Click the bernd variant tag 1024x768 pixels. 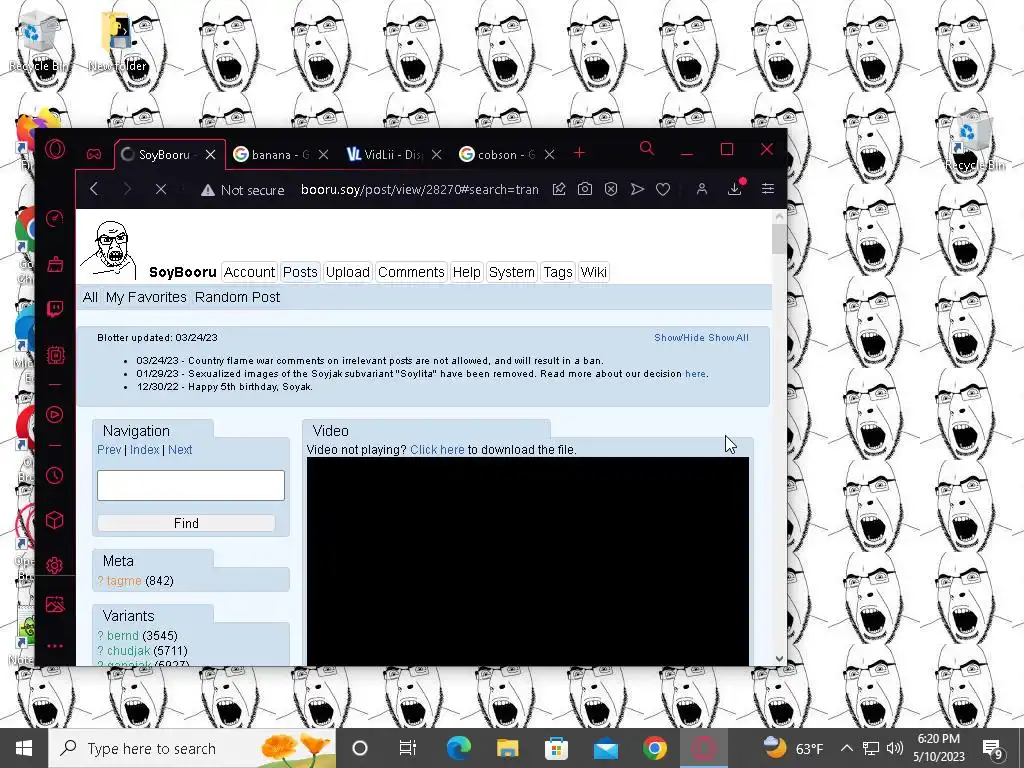pyautogui.click(x=123, y=635)
